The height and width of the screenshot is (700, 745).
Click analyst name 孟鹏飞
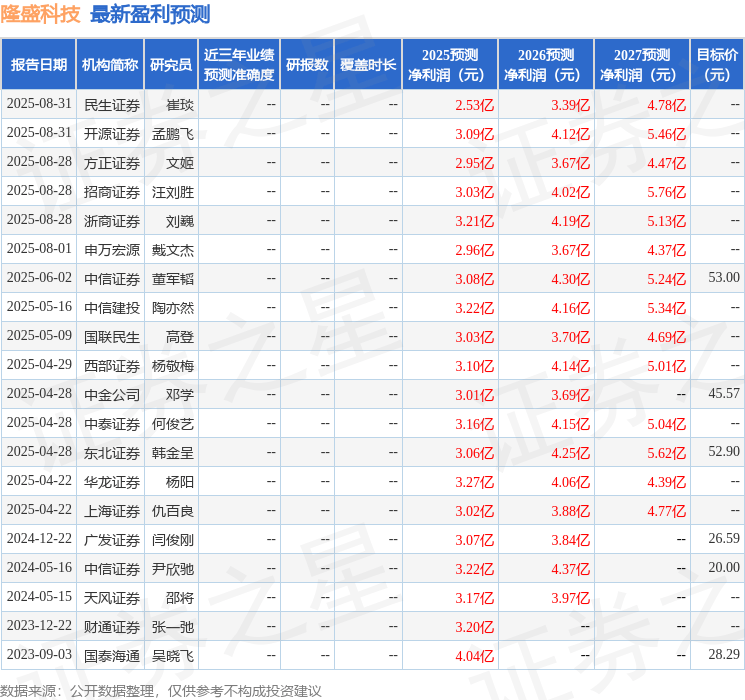[x=173, y=134]
